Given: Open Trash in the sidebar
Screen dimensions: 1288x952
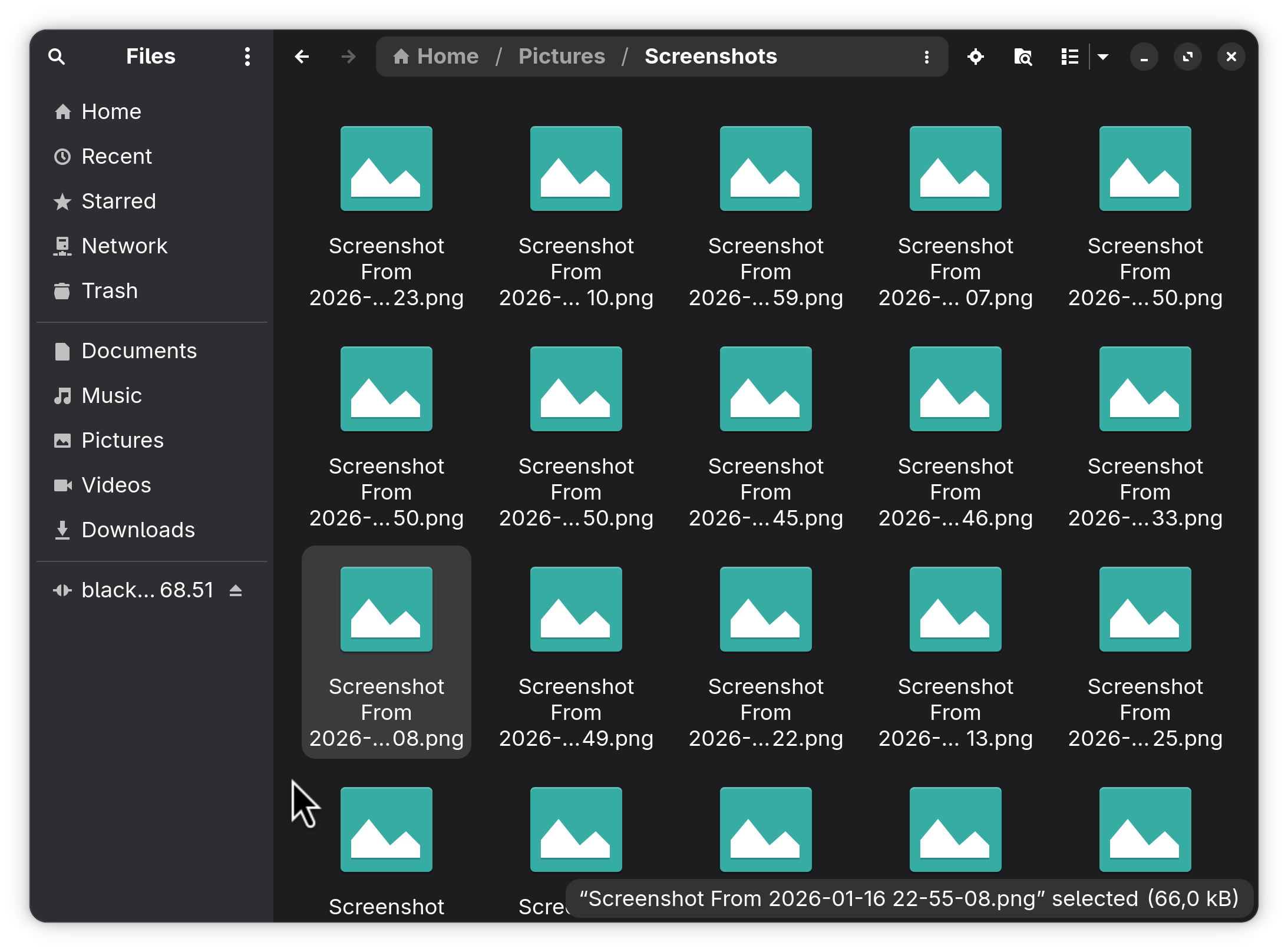Looking at the screenshot, I should click(109, 291).
